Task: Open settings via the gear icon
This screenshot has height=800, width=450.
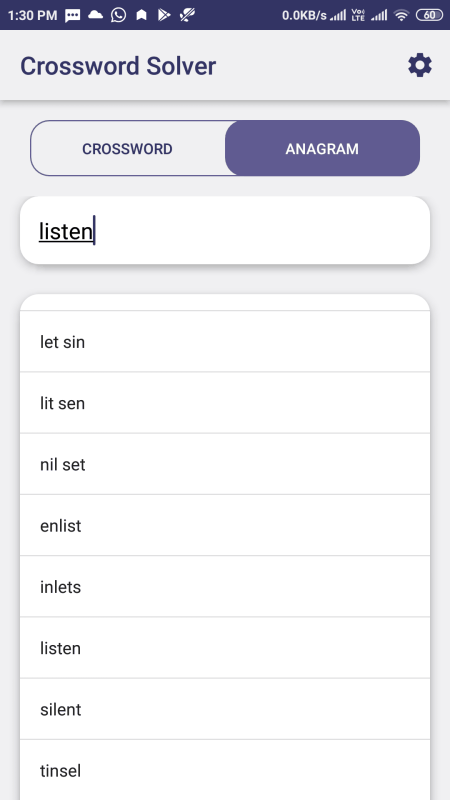Action: pos(419,66)
